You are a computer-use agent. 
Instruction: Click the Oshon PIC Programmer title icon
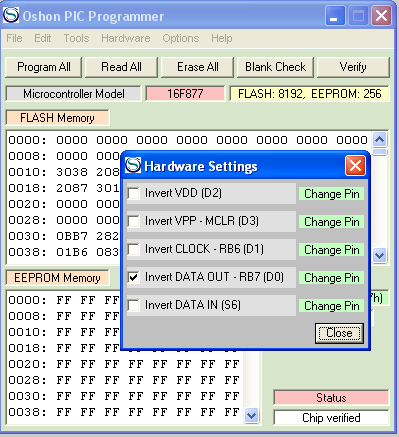[x=11, y=15]
